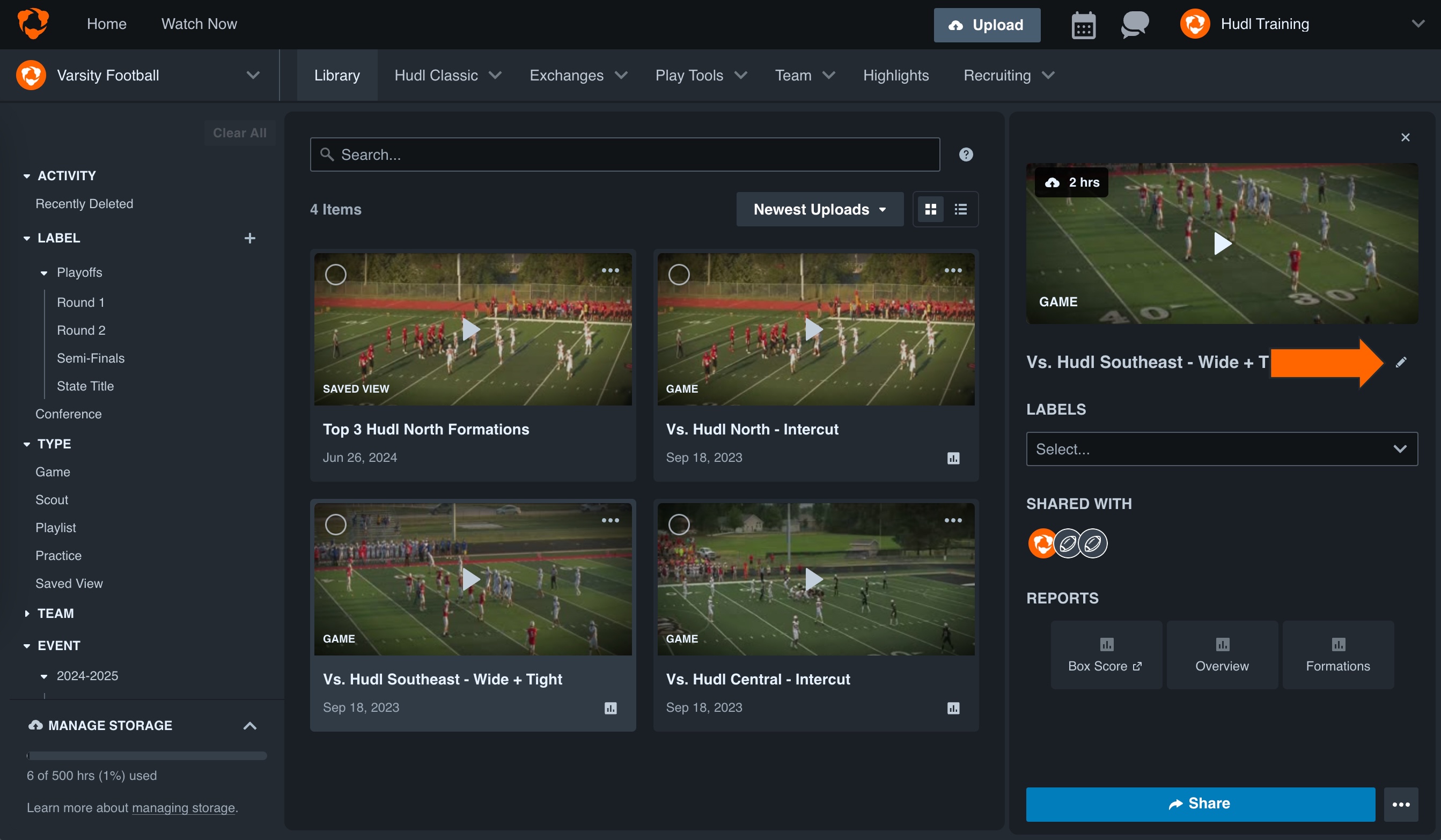Open stats for Vs. Hudl North - Intercut
Screen dimensions: 1441x840
tap(952, 458)
